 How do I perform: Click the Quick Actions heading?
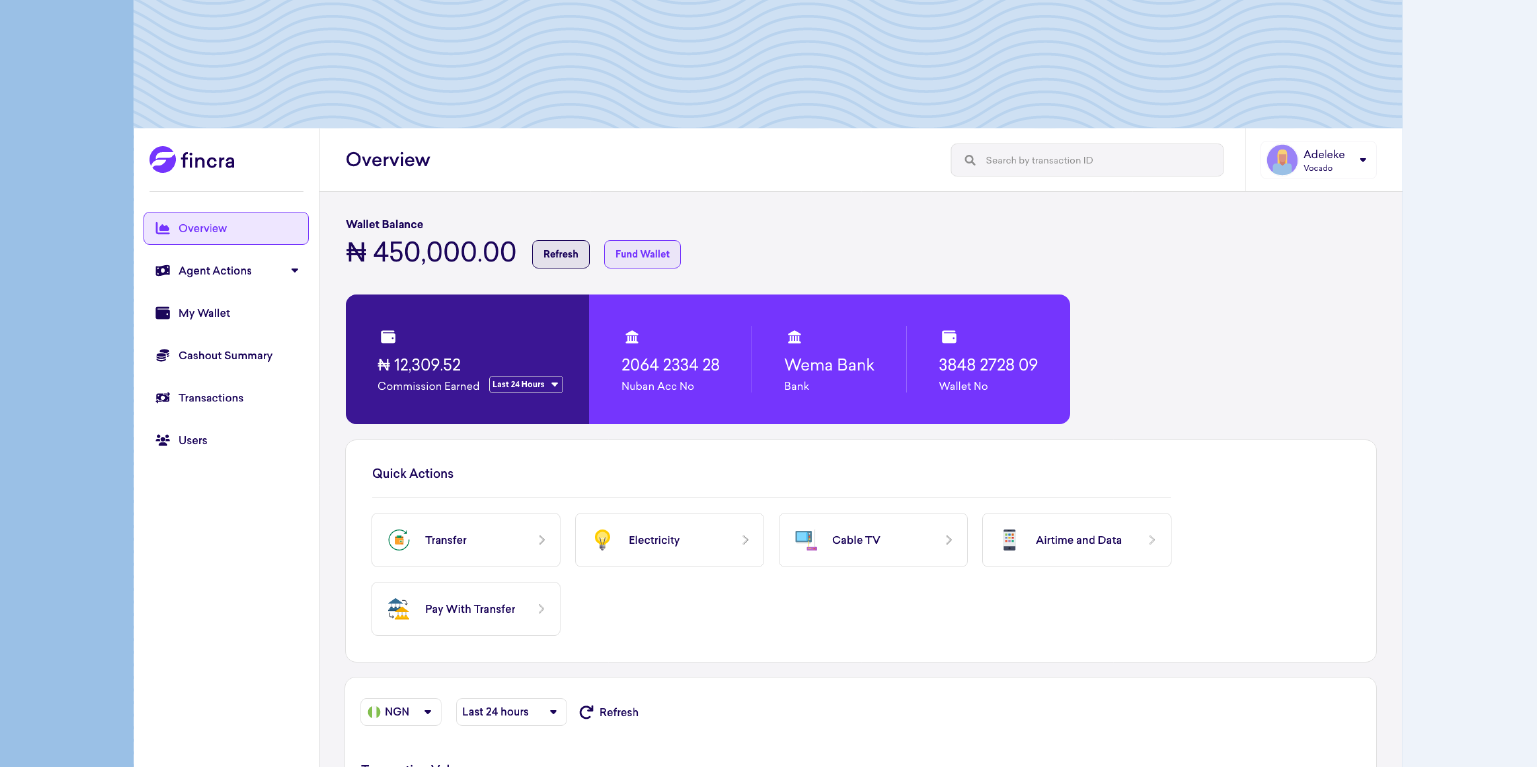click(413, 474)
